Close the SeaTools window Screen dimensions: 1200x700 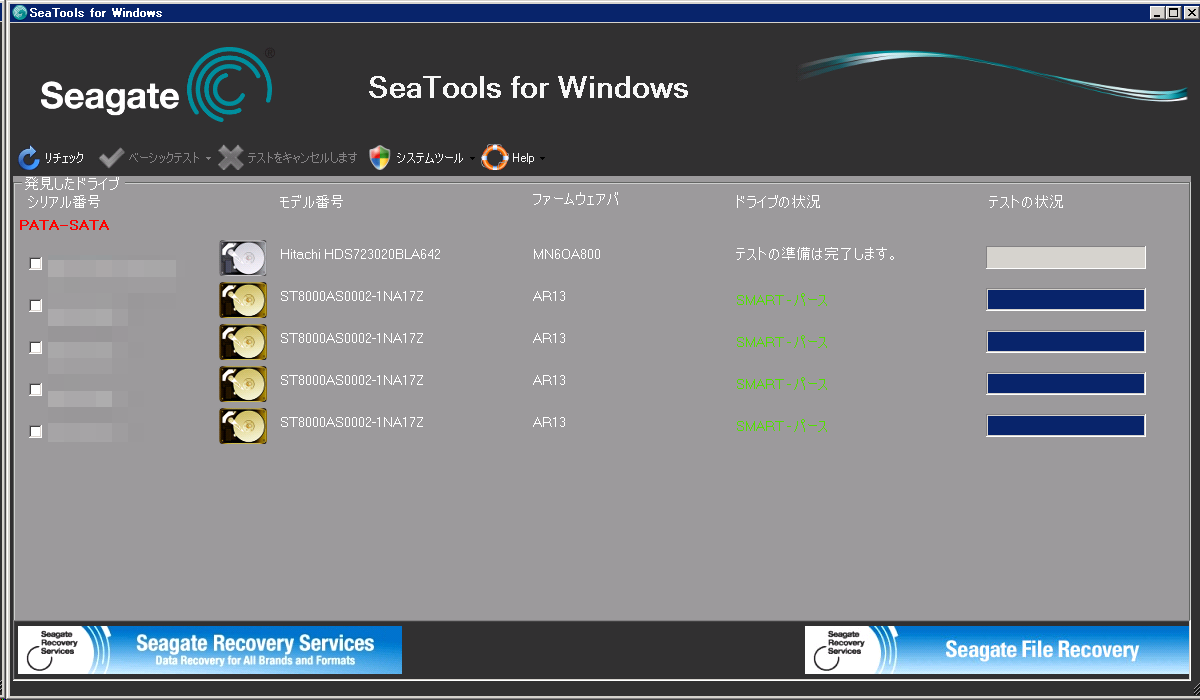(x=1189, y=12)
